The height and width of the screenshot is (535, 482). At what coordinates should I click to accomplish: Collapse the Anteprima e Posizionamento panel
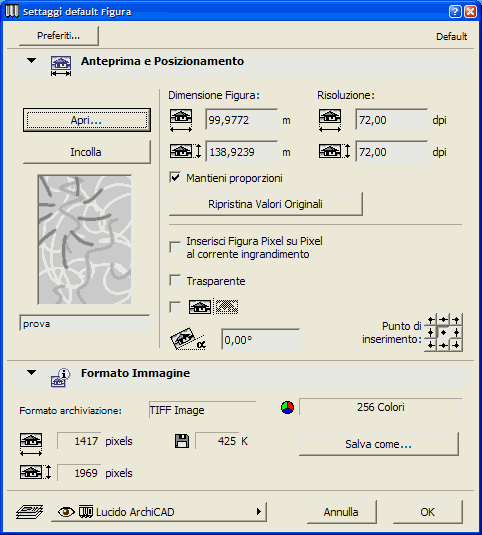coord(31,61)
